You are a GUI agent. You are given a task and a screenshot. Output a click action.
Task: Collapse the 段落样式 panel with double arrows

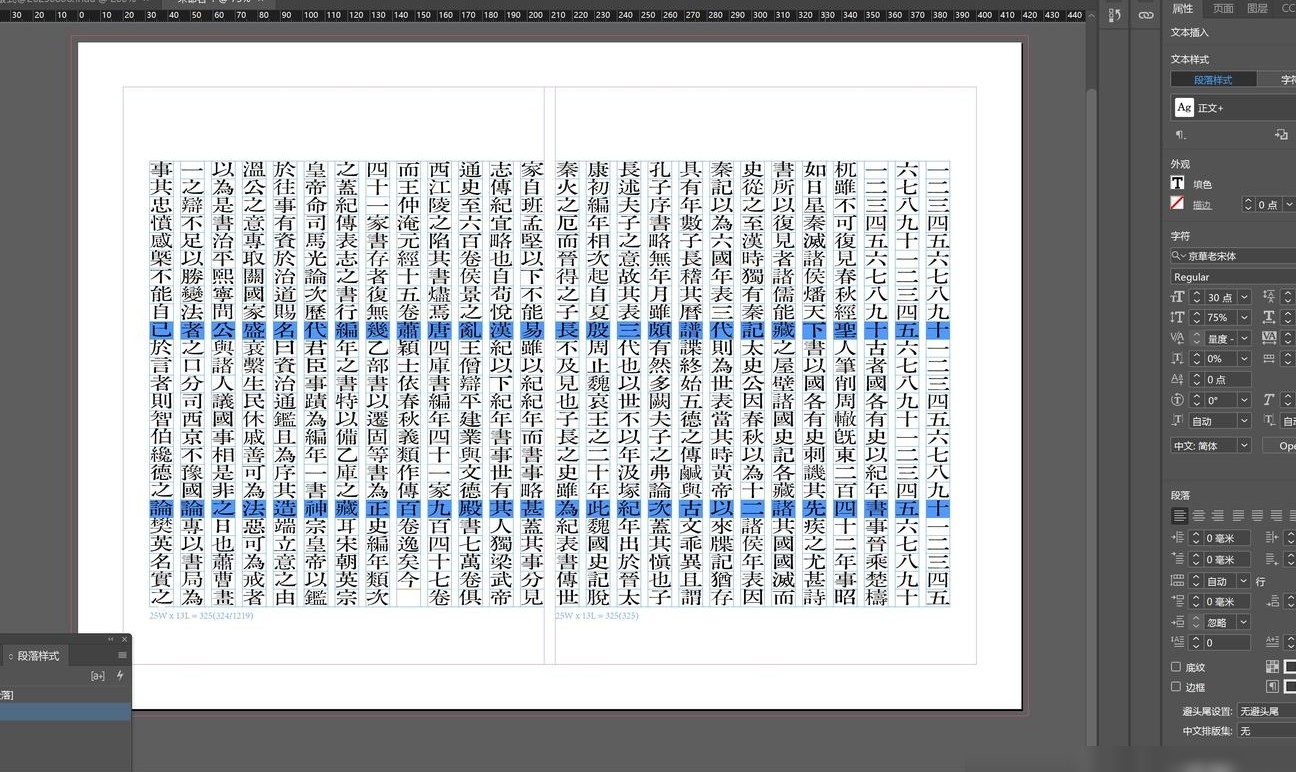point(111,639)
